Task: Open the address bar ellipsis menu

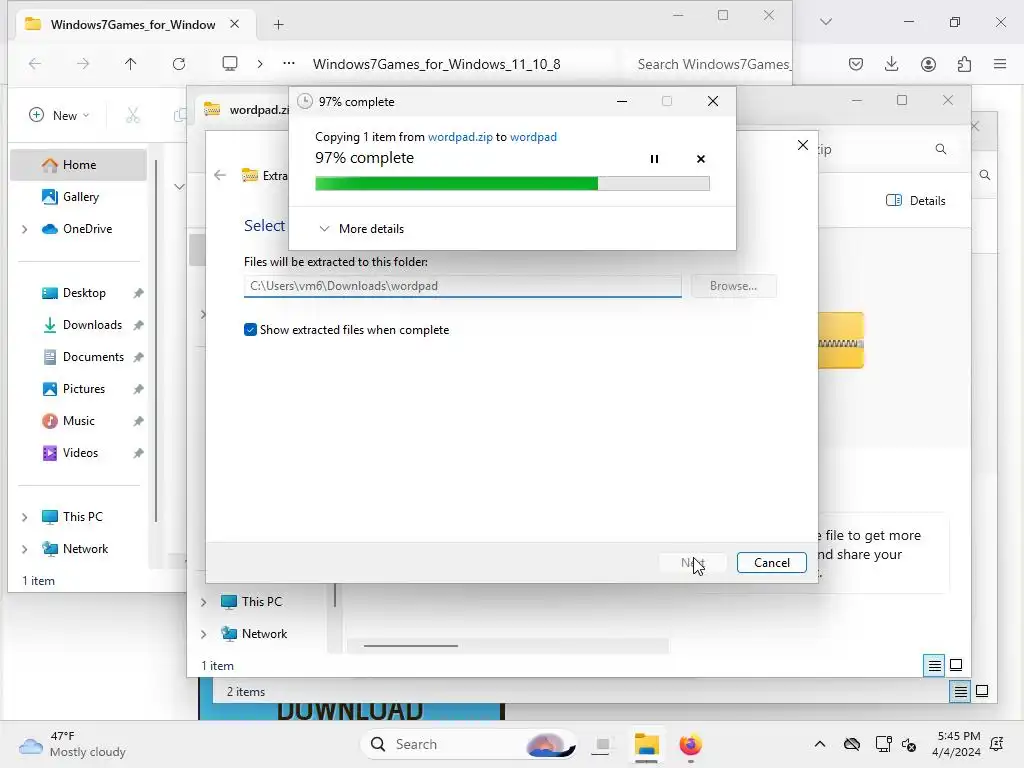Action: point(289,63)
